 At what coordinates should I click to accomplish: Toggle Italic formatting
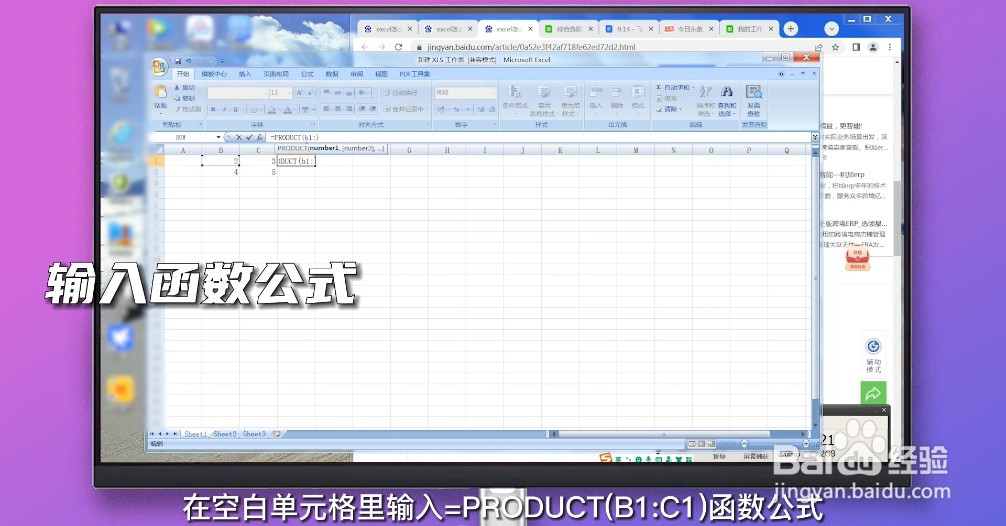pos(225,110)
